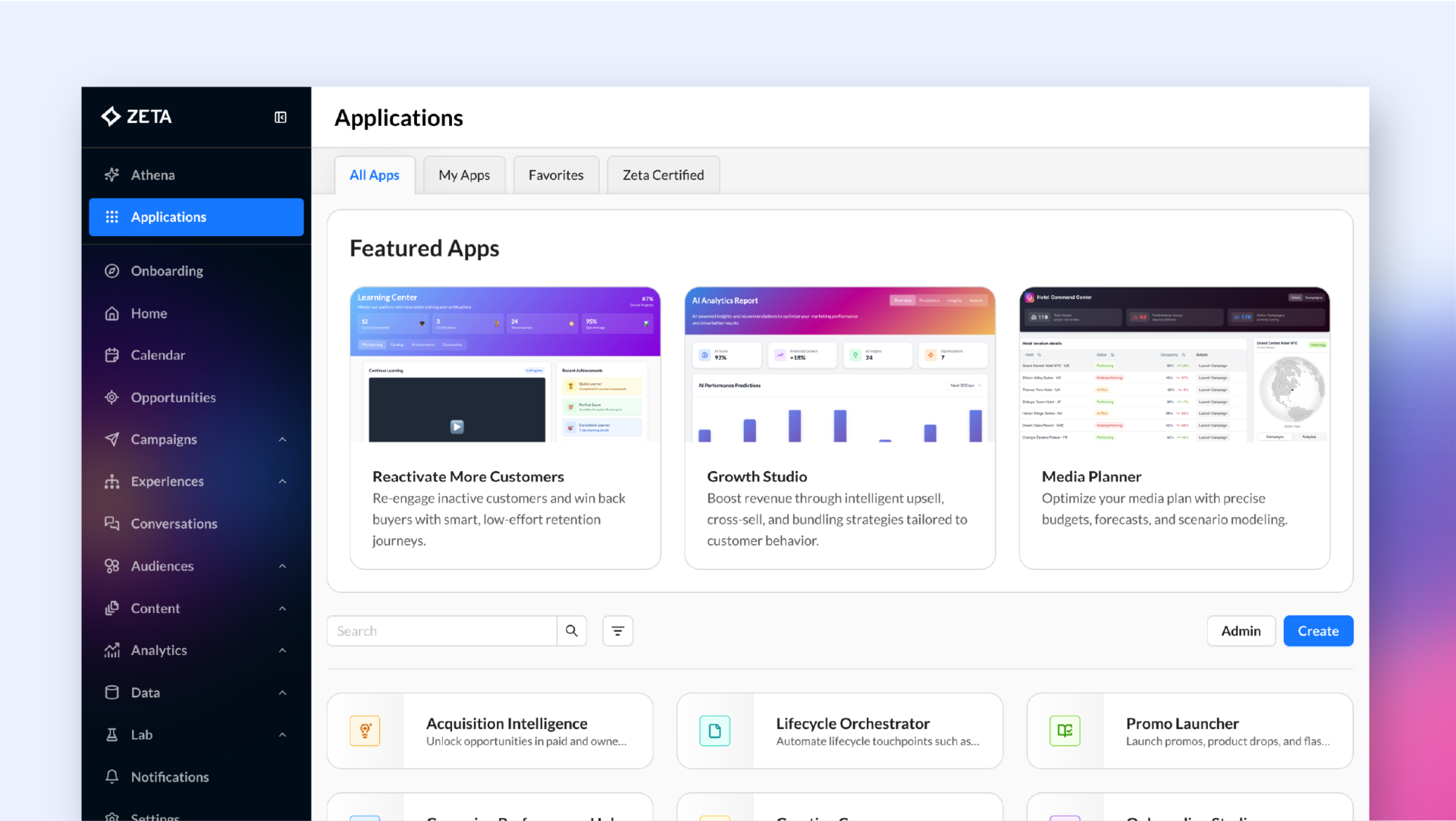
Task: Open Opportunities from the sidebar
Action: pyautogui.click(x=172, y=397)
